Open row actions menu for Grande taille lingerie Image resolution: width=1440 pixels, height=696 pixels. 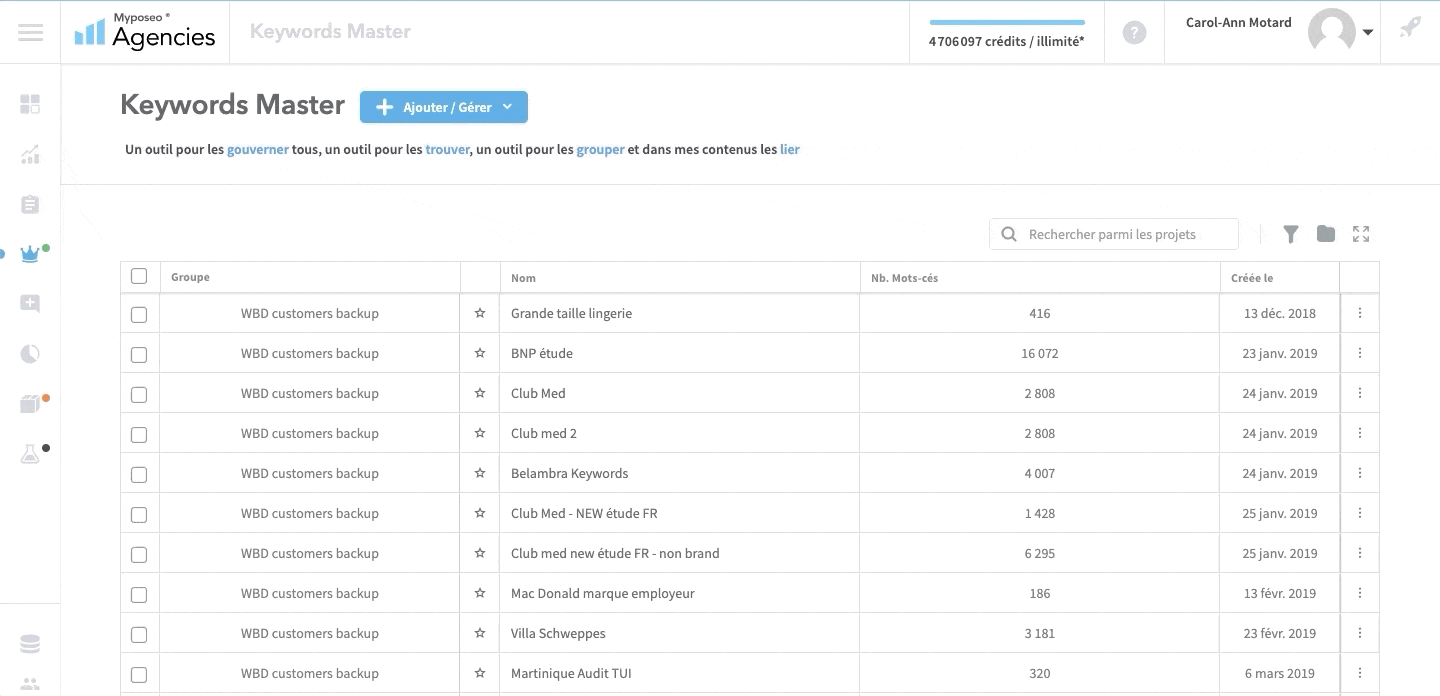[x=1360, y=313]
